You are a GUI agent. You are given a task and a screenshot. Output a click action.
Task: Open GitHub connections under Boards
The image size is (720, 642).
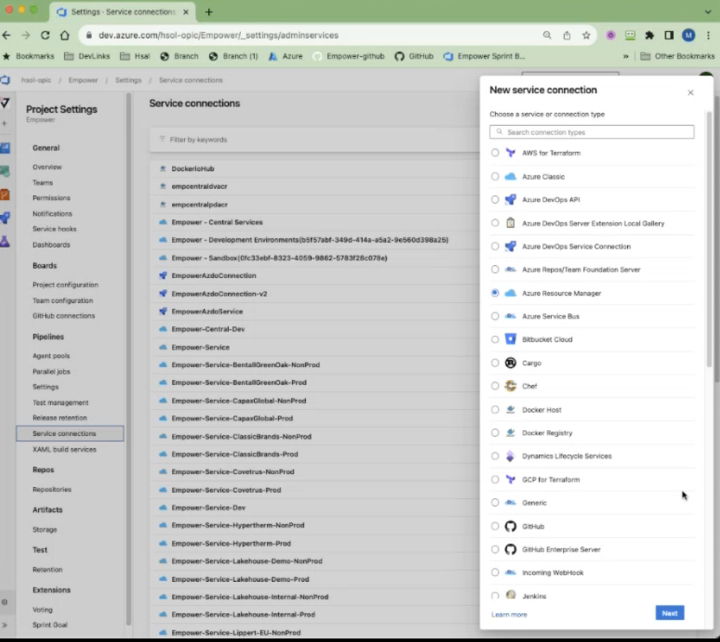63,316
